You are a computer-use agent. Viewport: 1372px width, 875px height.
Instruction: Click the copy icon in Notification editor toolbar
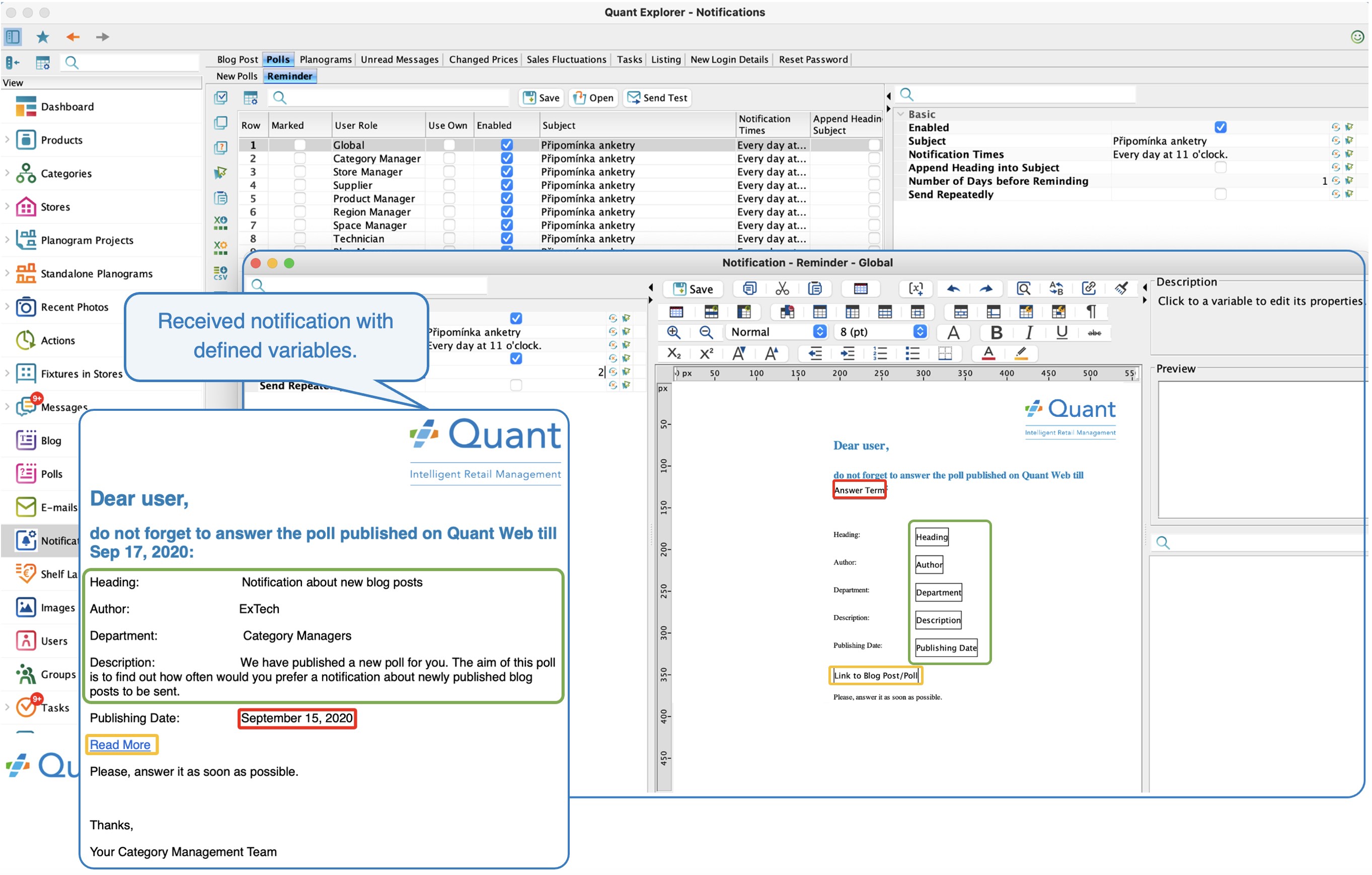point(749,289)
